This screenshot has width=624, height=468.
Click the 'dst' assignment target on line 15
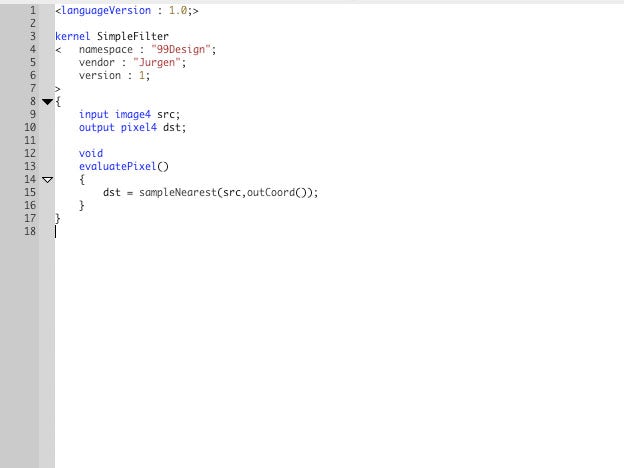pyautogui.click(x=111, y=193)
